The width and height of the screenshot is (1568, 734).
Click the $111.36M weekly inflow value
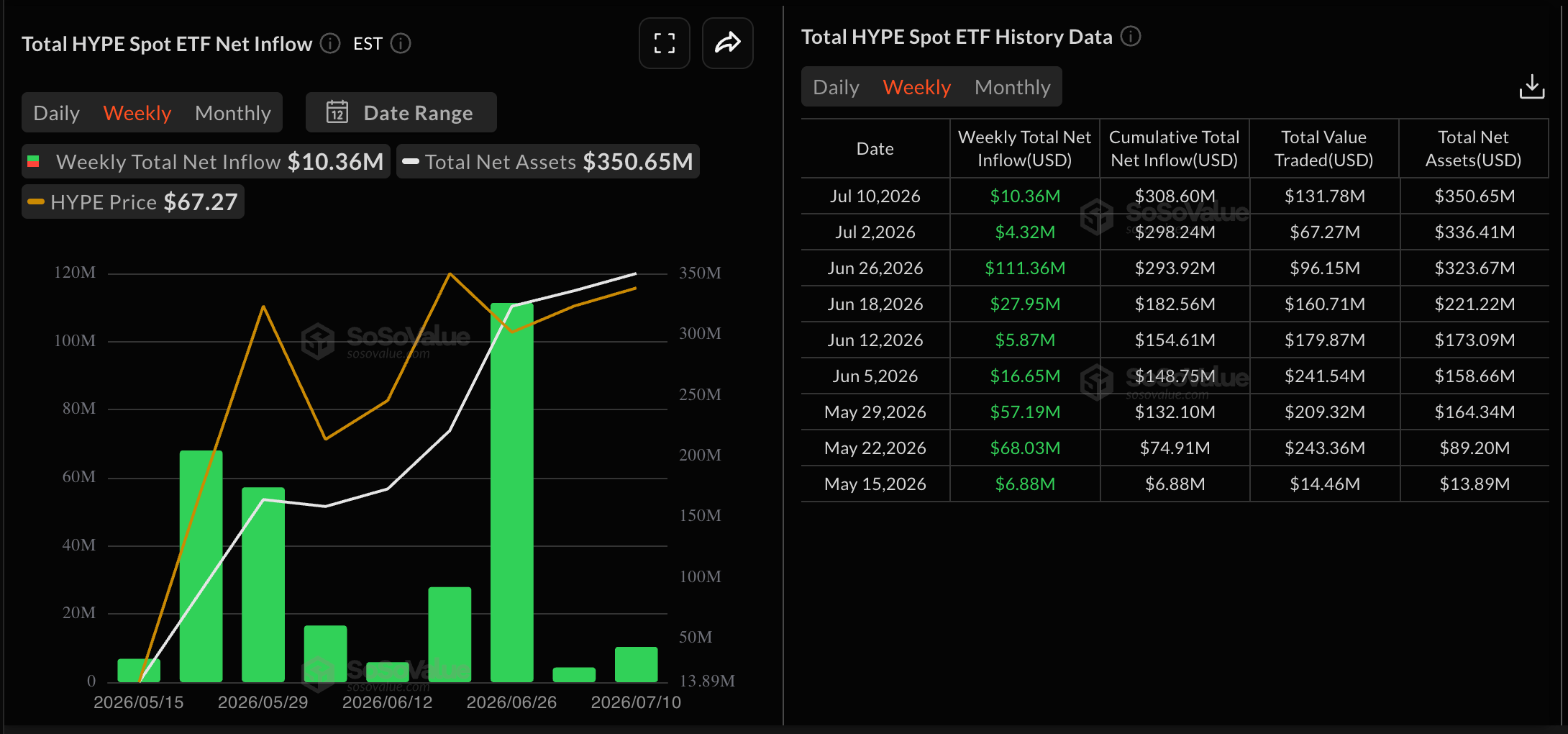(1025, 268)
